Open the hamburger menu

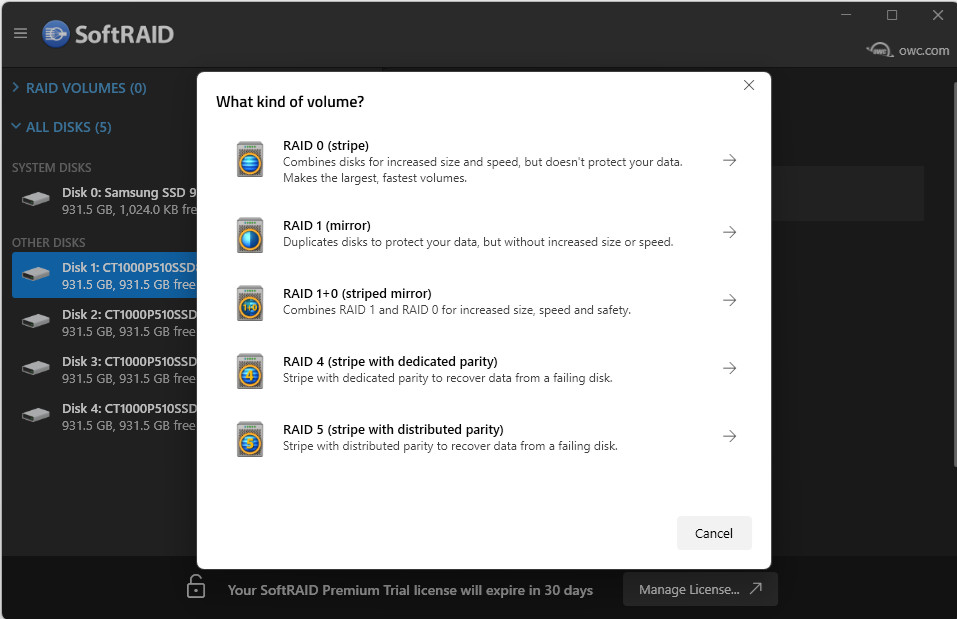tap(20, 33)
